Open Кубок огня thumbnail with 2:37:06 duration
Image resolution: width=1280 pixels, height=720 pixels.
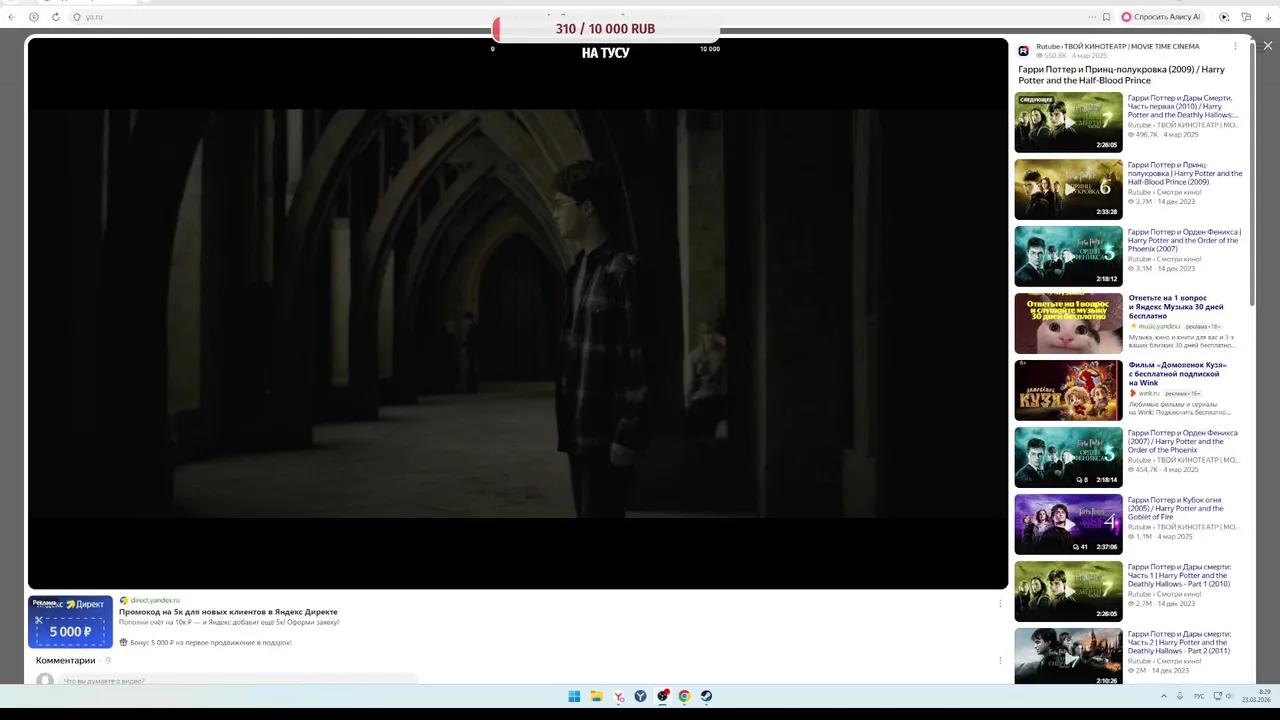pyautogui.click(x=1068, y=524)
